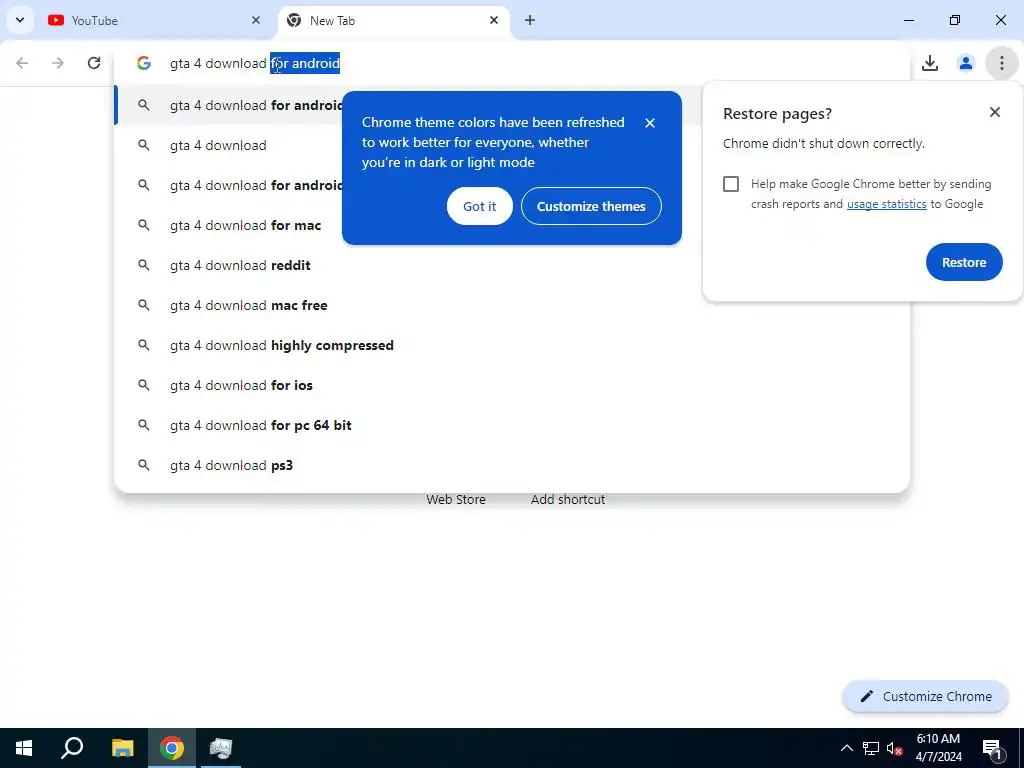Click the Restore button

(964, 263)
